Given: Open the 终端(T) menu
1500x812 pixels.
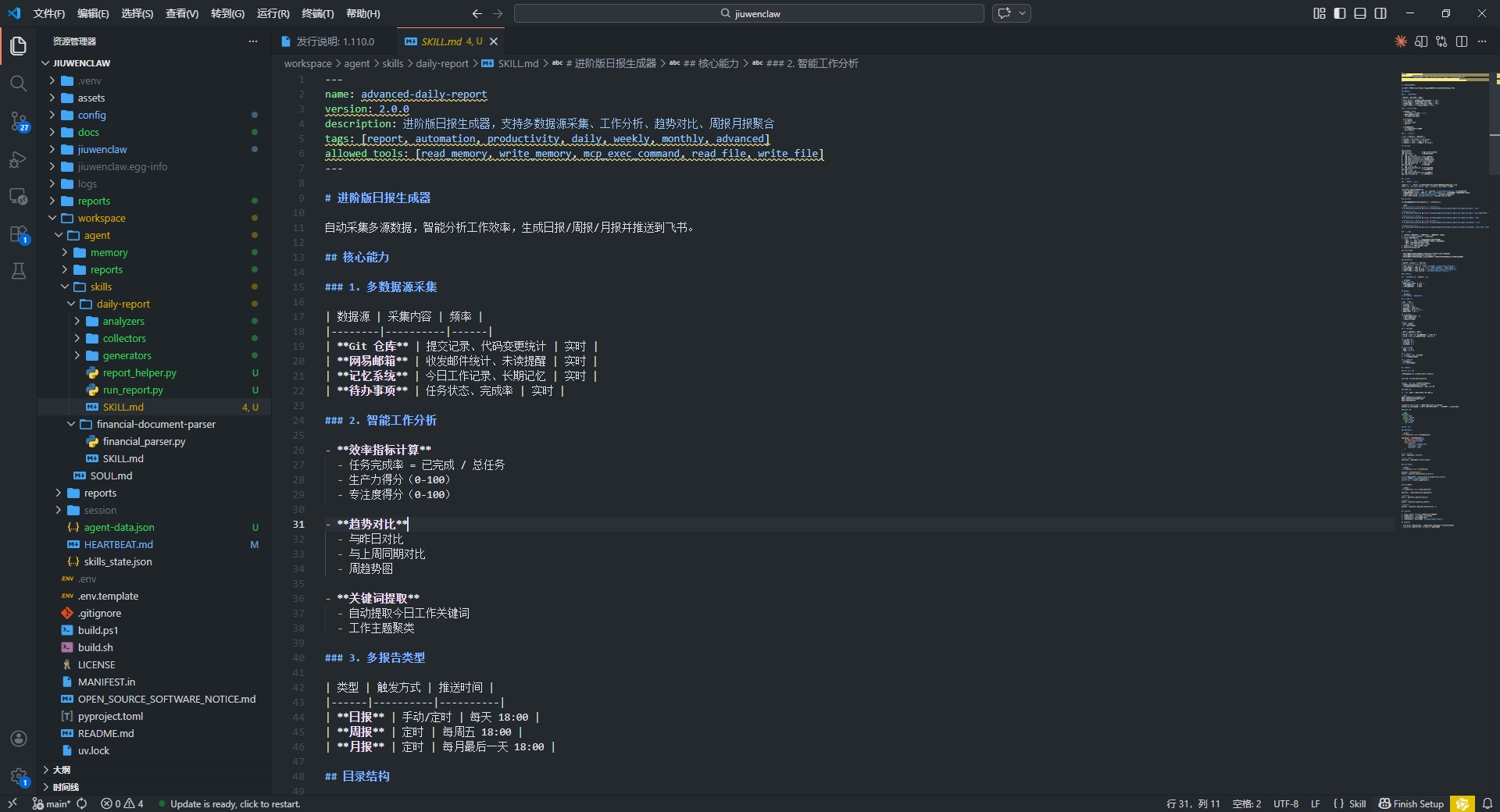Looking at the screenshot, I should point(318,13).
